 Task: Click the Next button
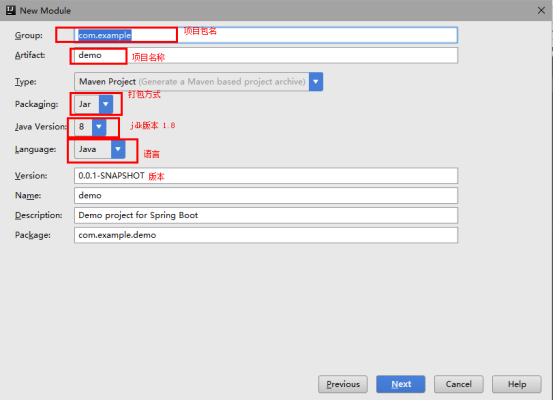[x=401, y=384]
